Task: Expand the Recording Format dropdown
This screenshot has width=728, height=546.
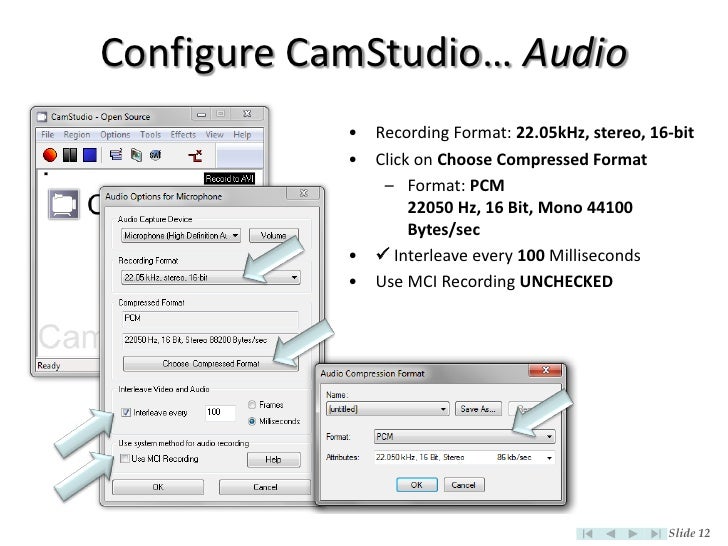Action: tap(210, 278)
